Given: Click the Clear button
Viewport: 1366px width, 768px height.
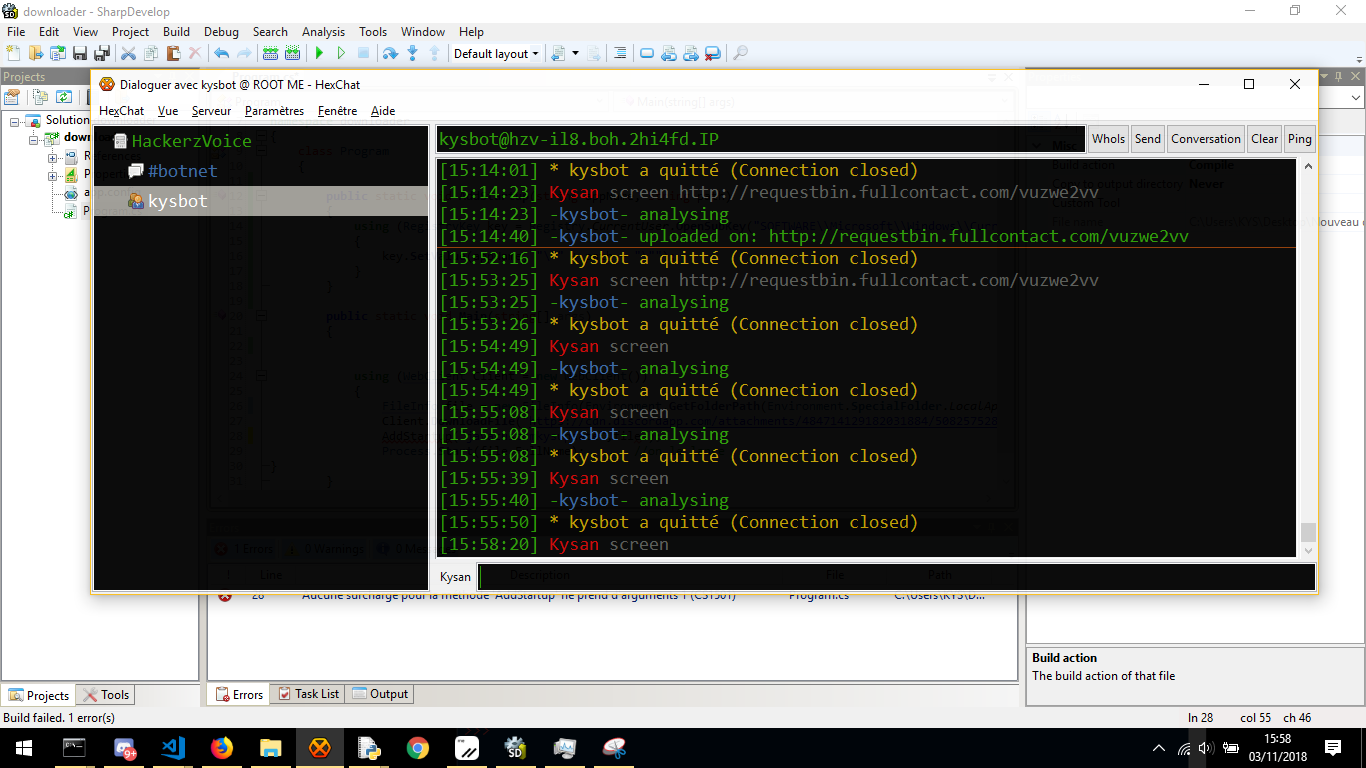Looking at the screenshot, I should click(1264, 139).
